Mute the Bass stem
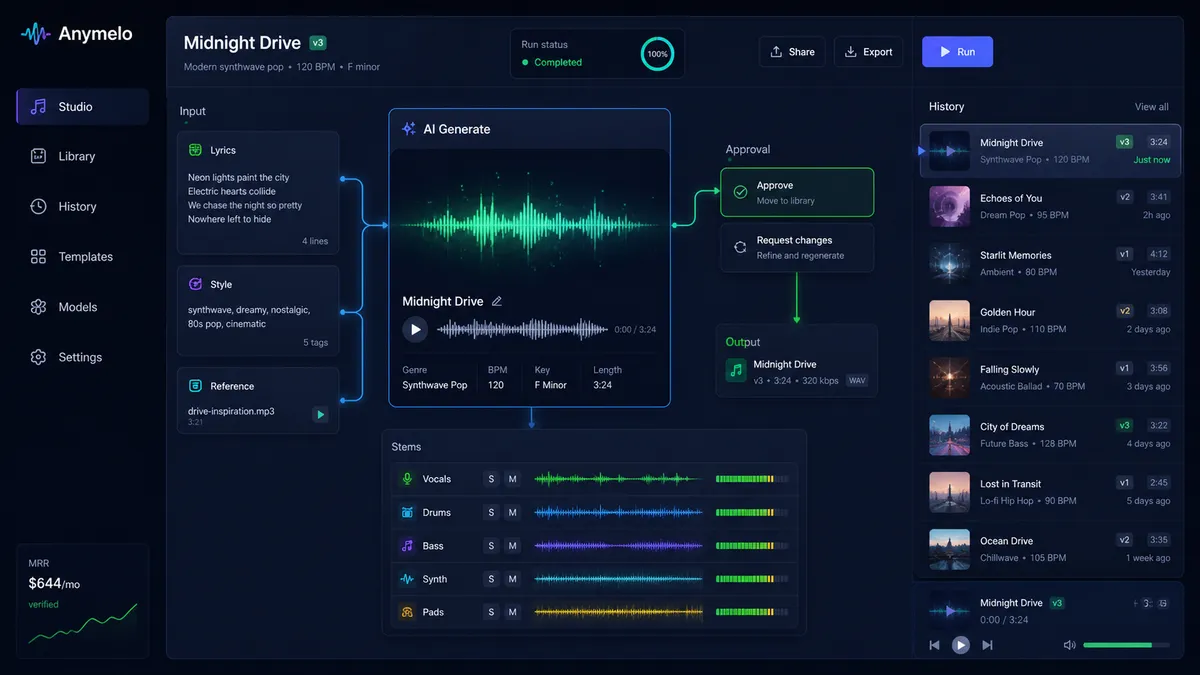 click(x=512, y=546)
